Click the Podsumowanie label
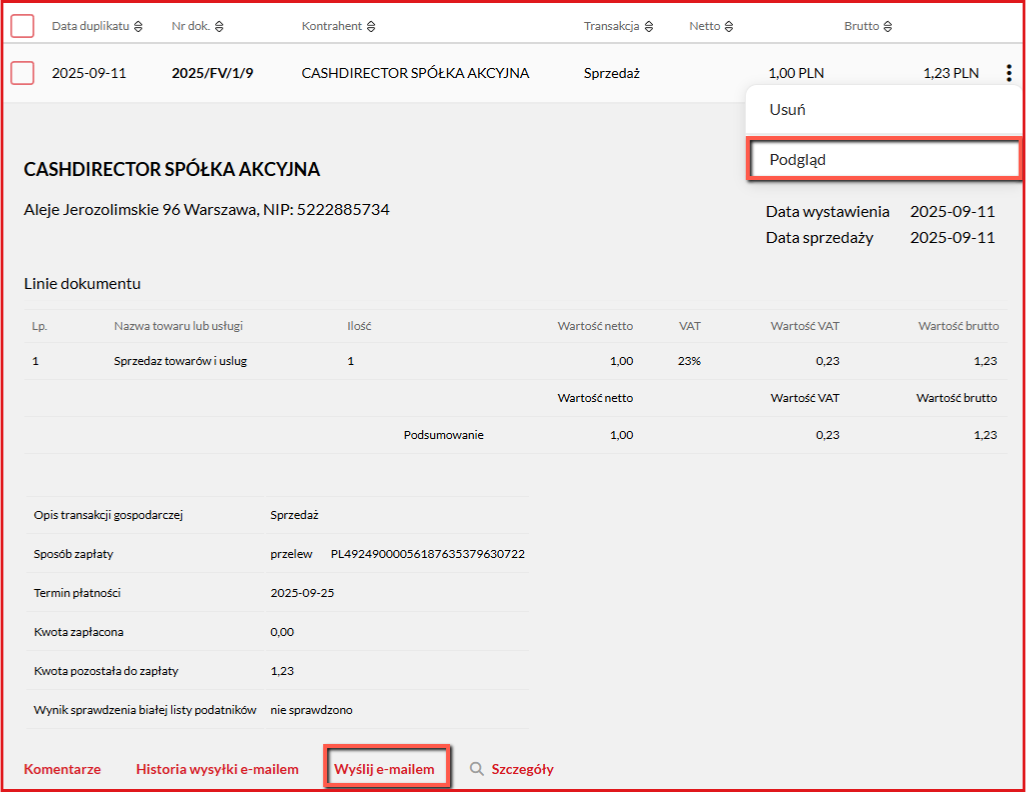The height and width of the screenshot is (792, 1026). (x=444, y=435)
